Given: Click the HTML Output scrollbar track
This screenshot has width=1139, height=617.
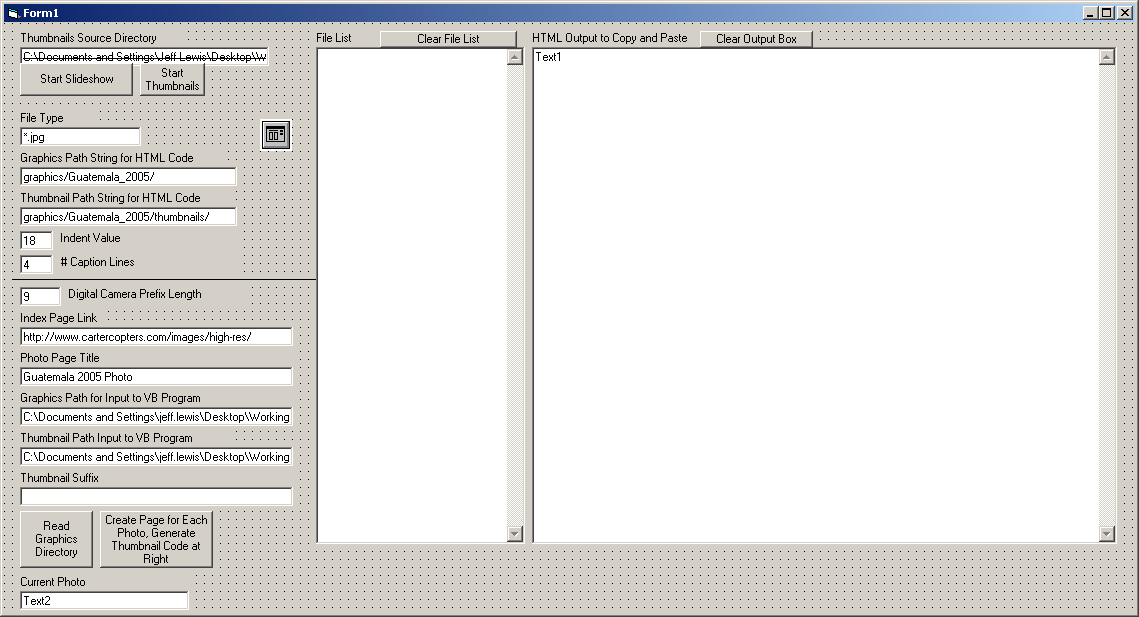Looking at the screenshot, I should point(1107,295).
